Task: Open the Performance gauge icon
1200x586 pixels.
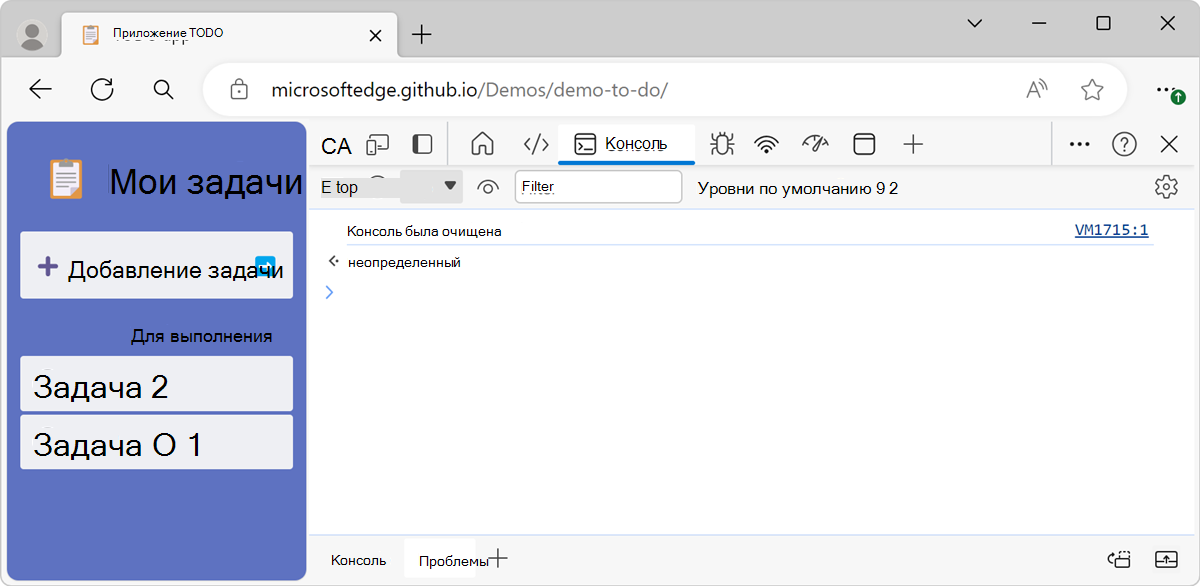Action: click(x=815, y=143)
